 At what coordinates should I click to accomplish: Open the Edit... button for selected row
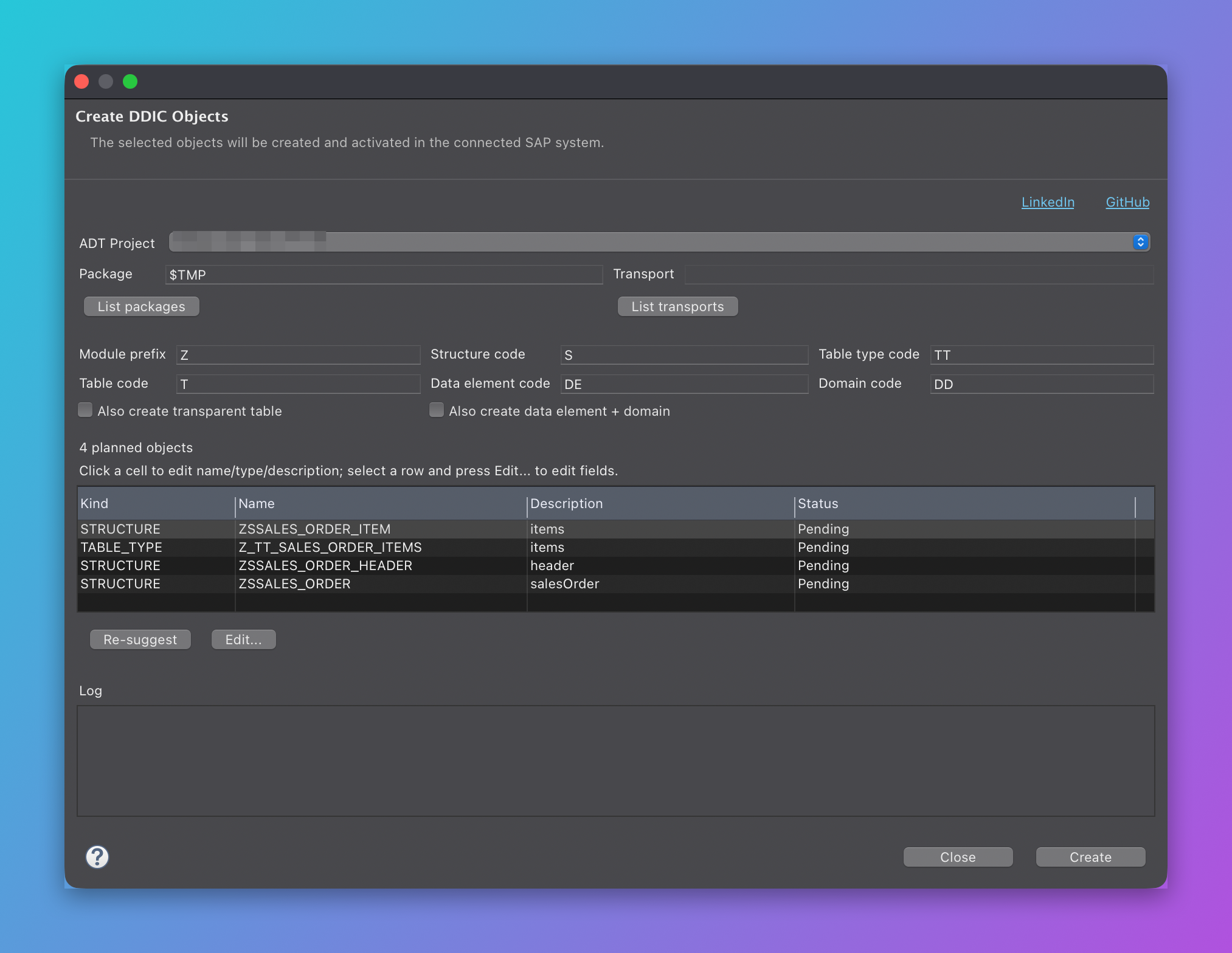point(243,639)
